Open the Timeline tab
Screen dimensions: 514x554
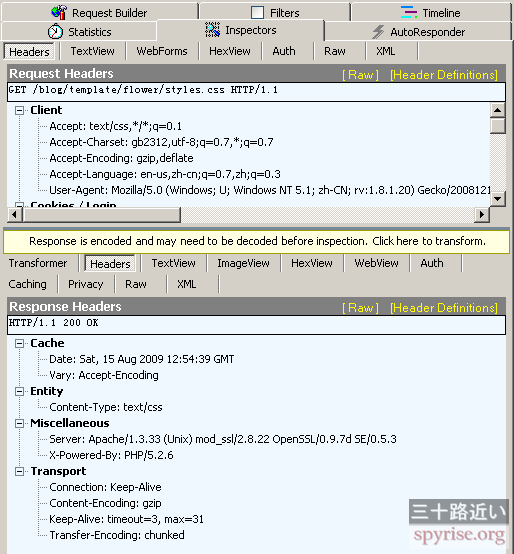pos(431,12)
